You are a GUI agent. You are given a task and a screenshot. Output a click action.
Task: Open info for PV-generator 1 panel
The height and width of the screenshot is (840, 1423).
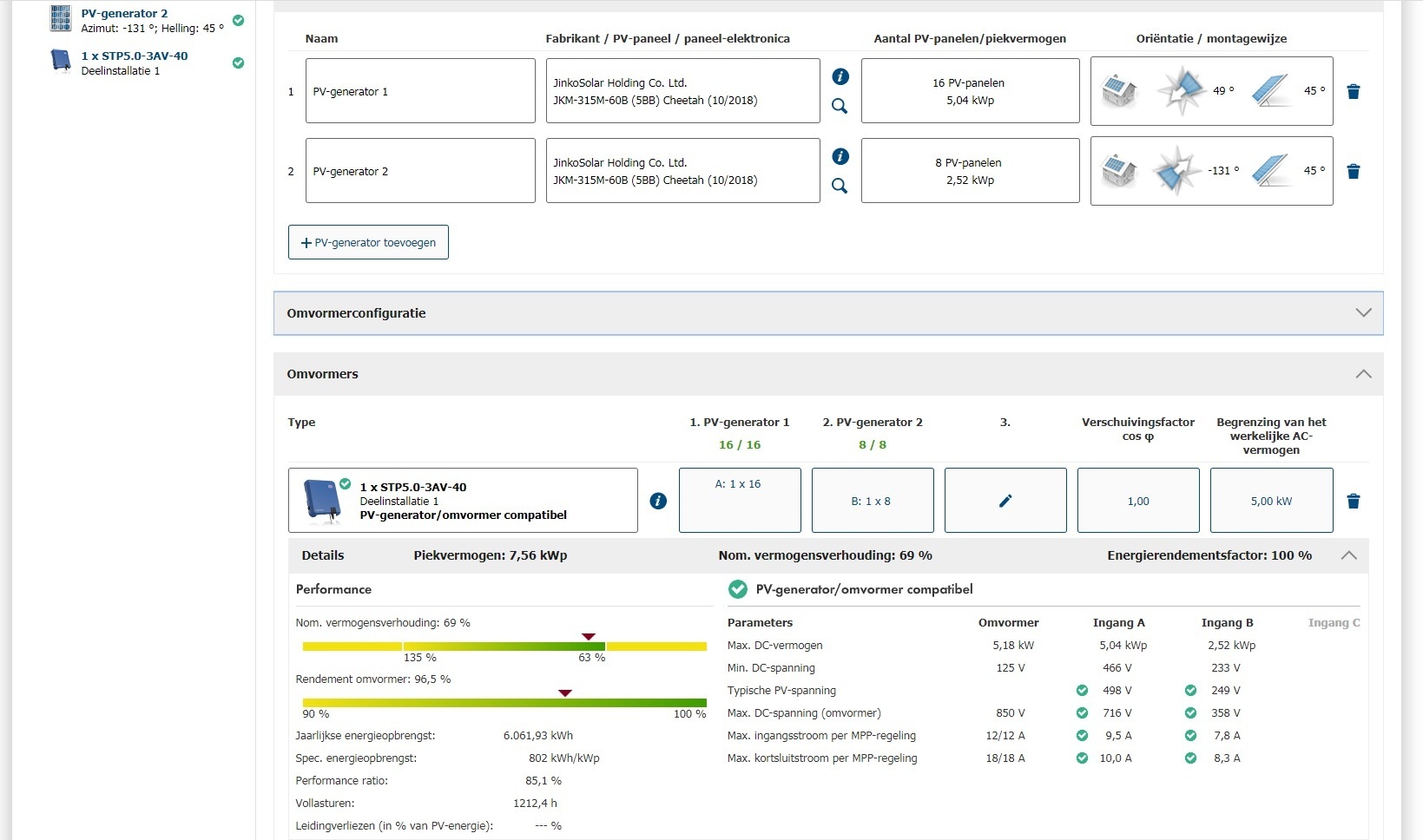click(x=840, y=77)
